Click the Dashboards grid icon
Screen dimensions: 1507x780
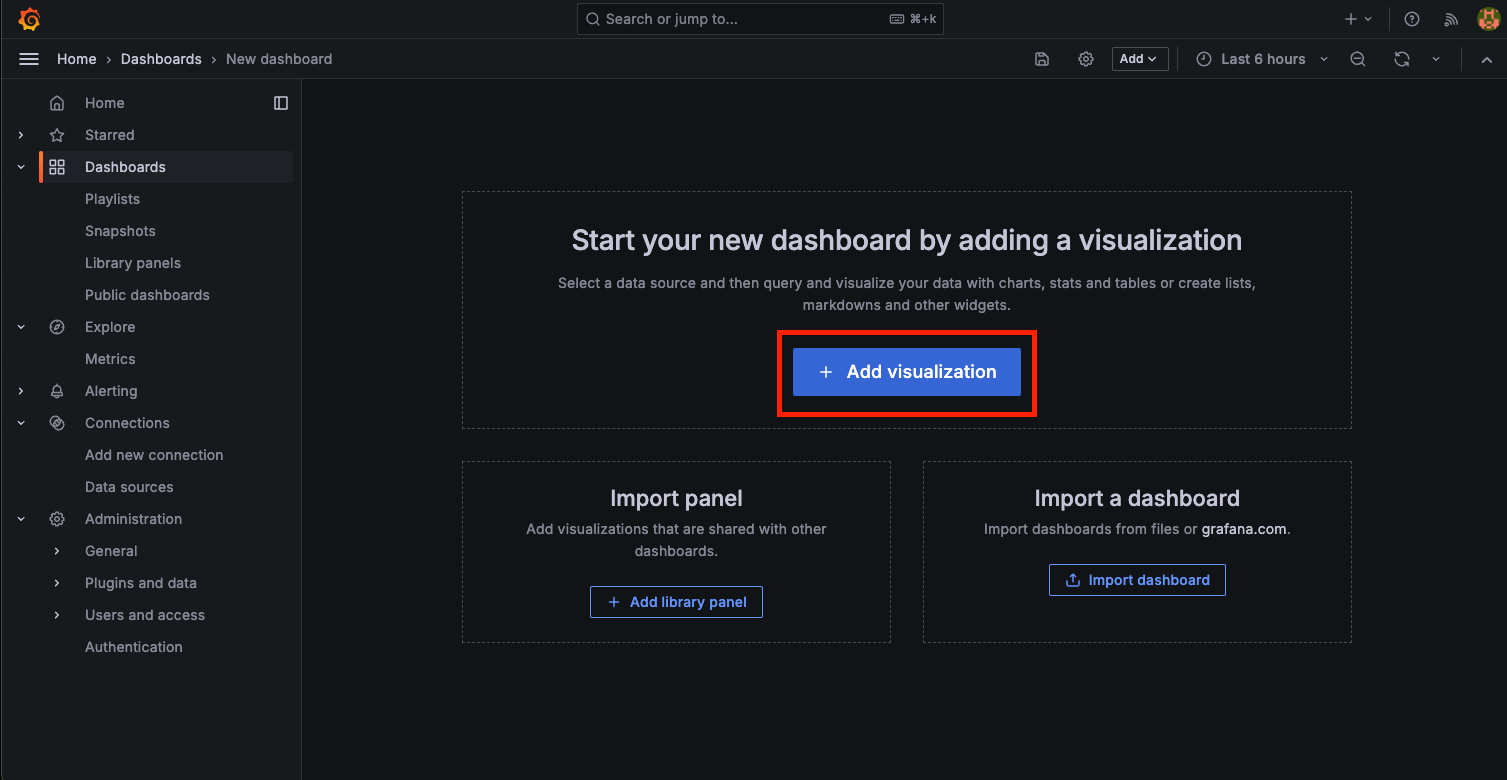[x=57, y=167]
